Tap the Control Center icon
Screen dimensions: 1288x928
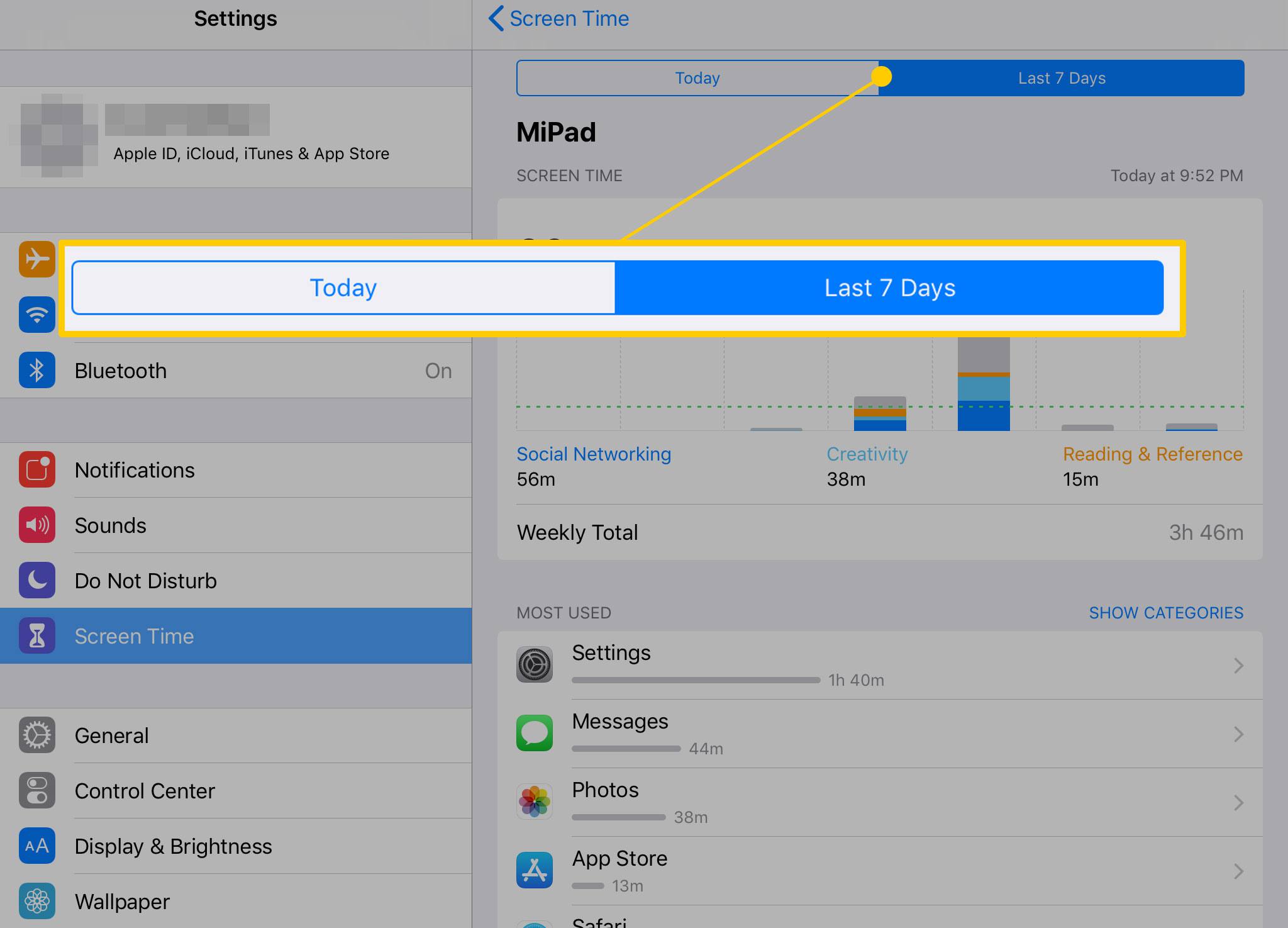pos(37,790)
